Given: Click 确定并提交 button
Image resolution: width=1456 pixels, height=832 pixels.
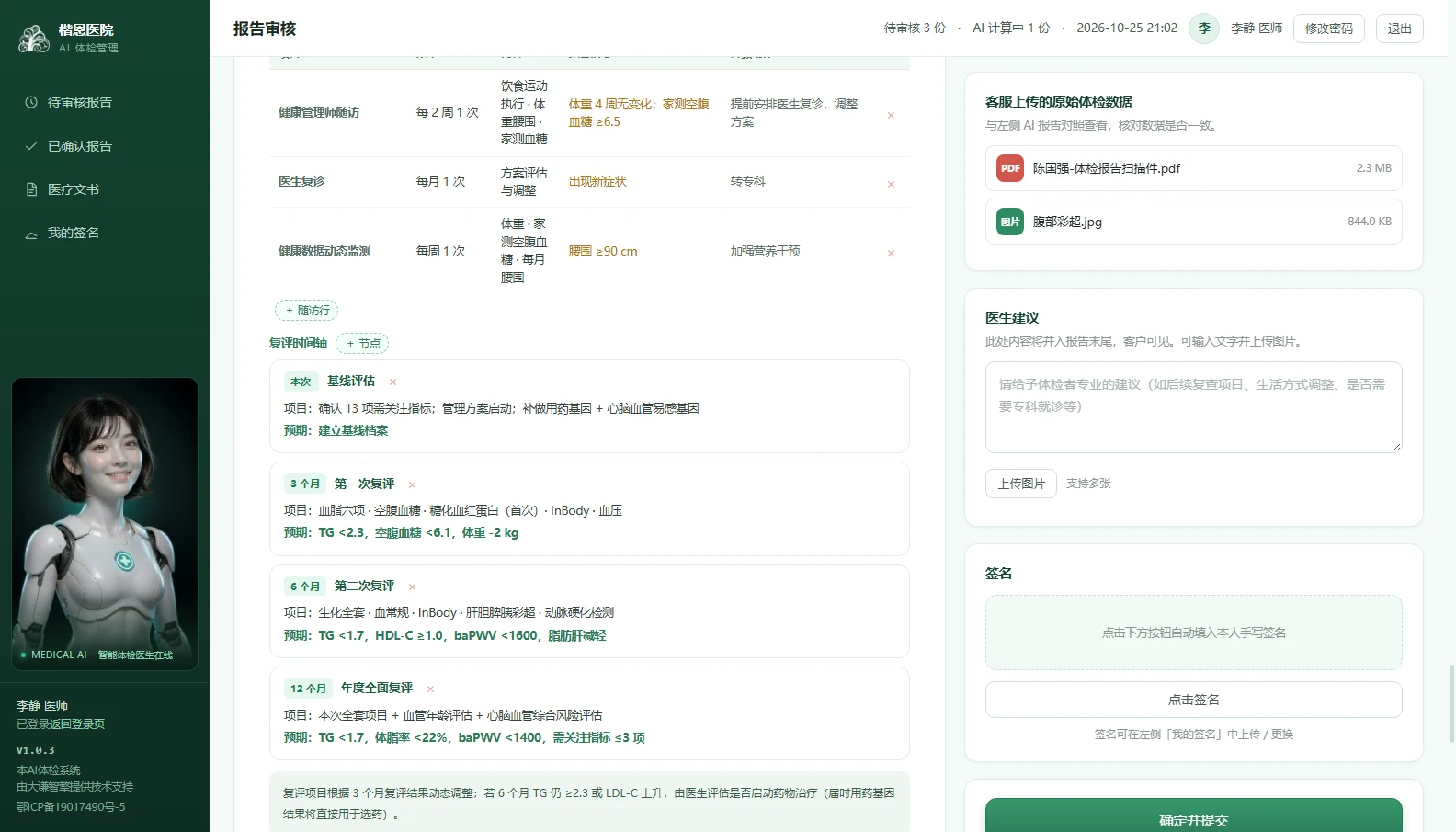Looking at the screenshot, I should 1194,816.
